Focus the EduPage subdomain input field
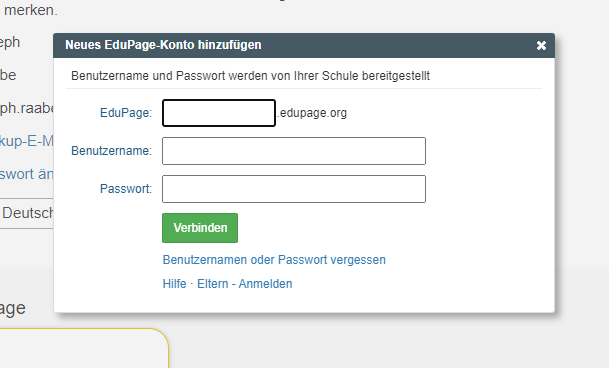This screenshot has height=368, width=609. [x=219, y=113]
